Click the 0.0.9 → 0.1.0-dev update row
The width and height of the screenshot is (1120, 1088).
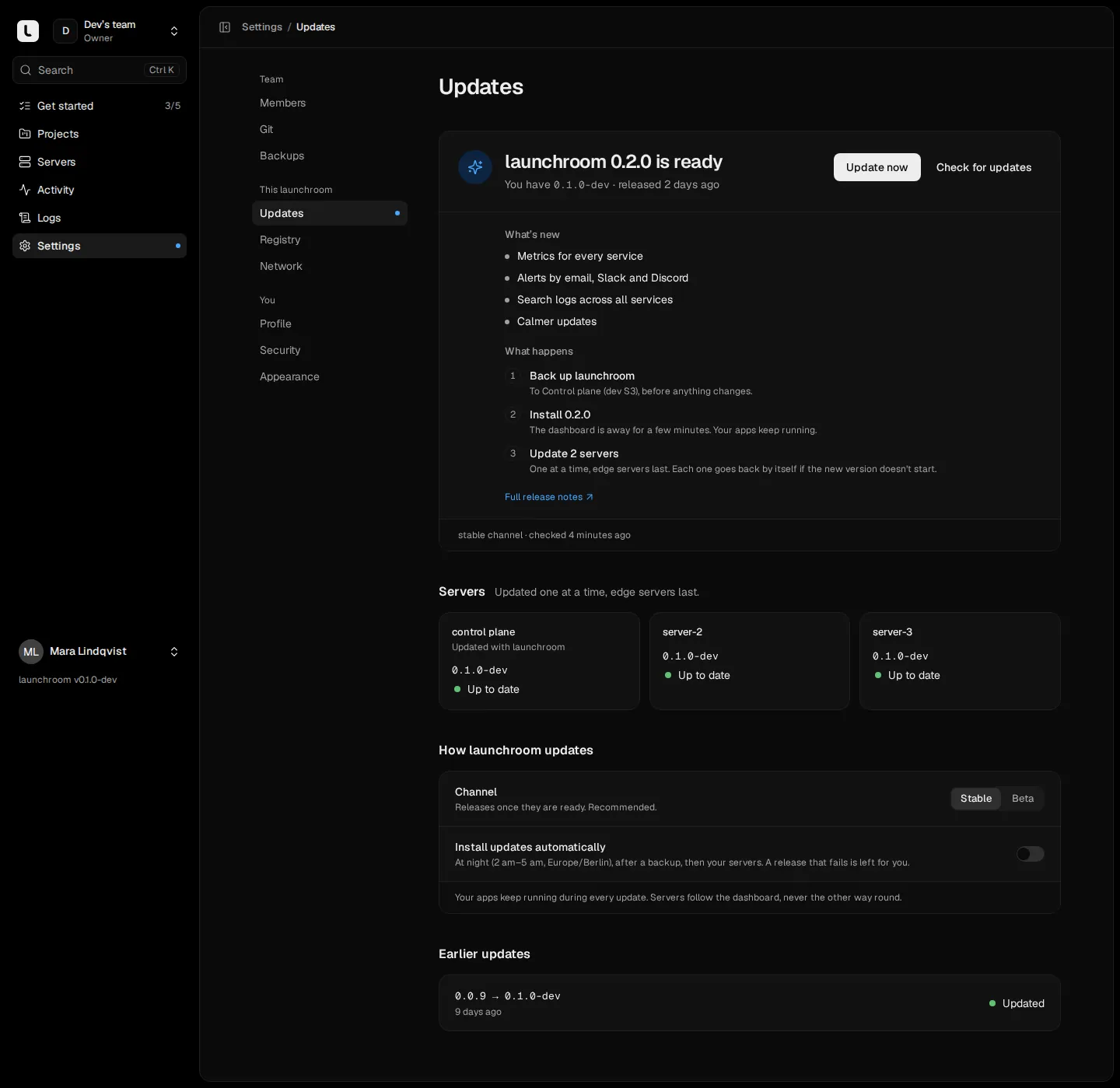pyautogui.click(x=750, y=1003)
